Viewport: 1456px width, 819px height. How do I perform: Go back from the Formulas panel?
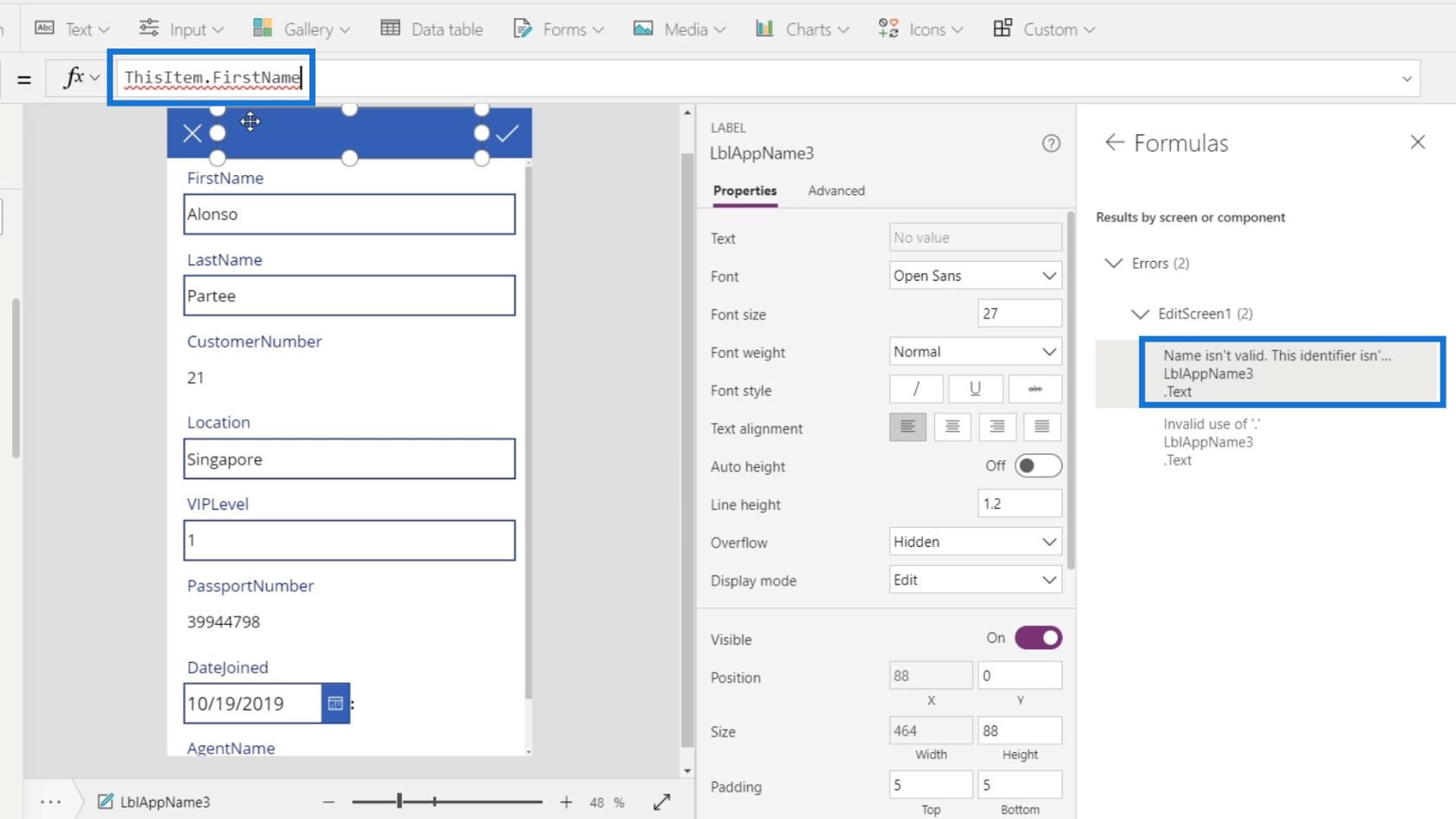1115,142
